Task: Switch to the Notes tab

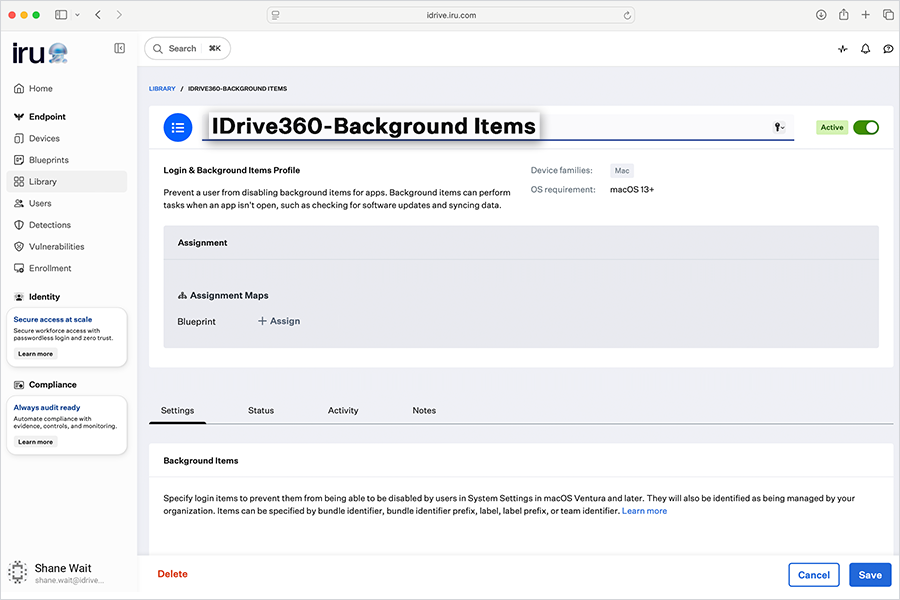Action: point(424,411)
